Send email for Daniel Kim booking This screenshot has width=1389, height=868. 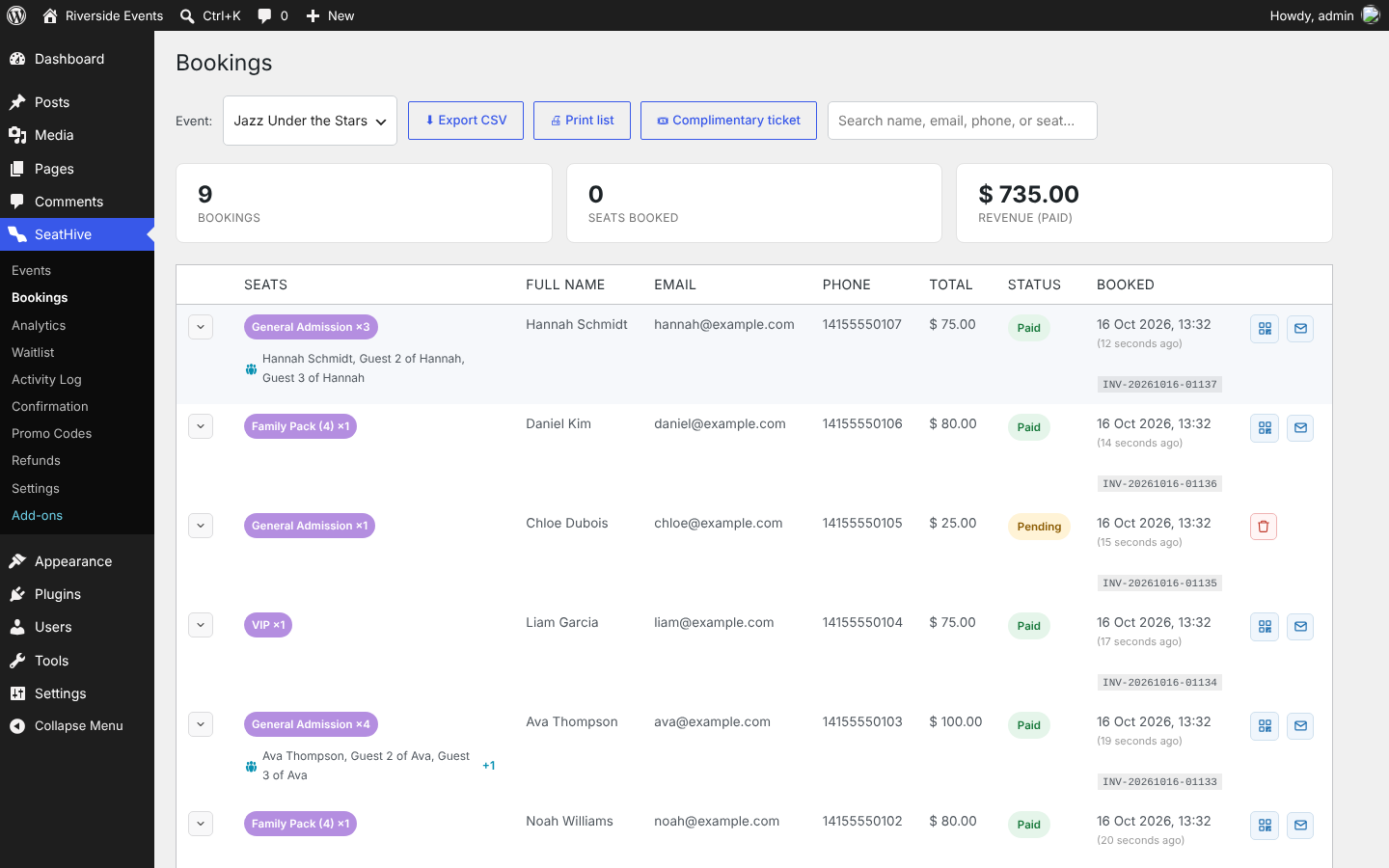[1300, 428]
